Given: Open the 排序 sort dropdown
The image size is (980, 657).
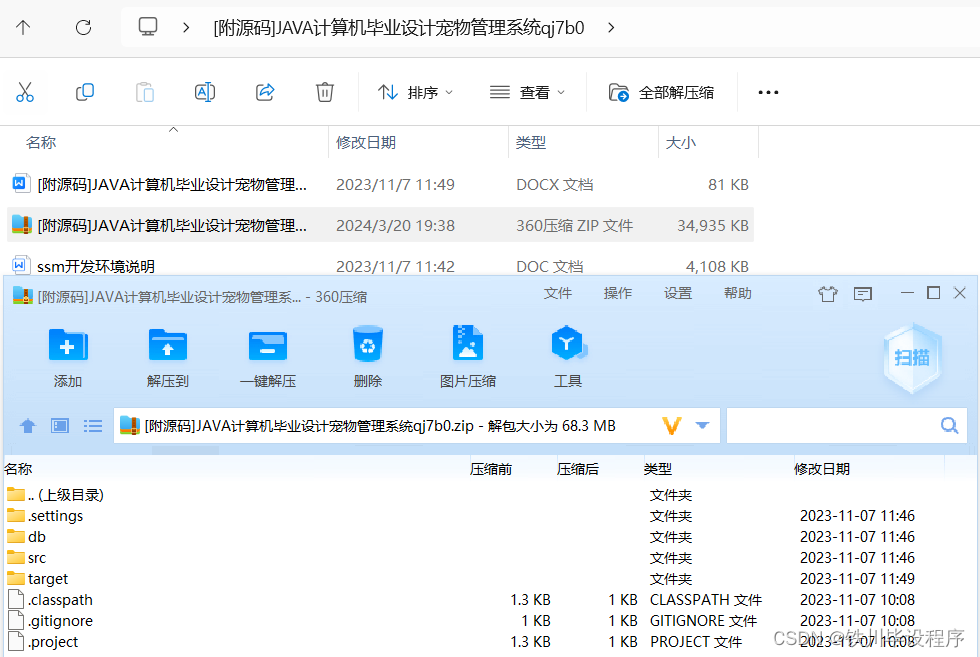Looking at the screenshot, I should pos(417,92).
